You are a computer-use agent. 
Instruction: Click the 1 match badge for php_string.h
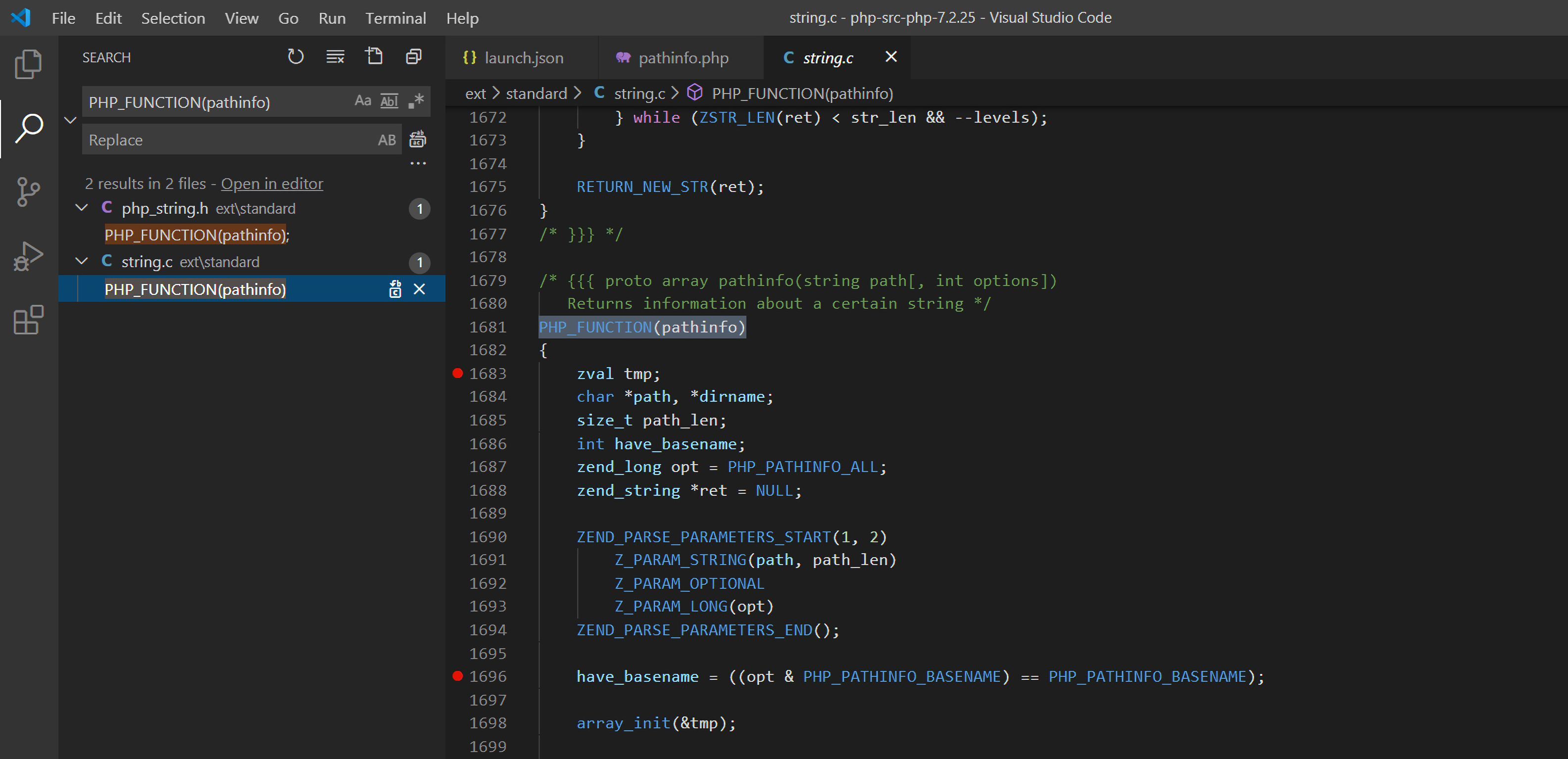point(419,209)
